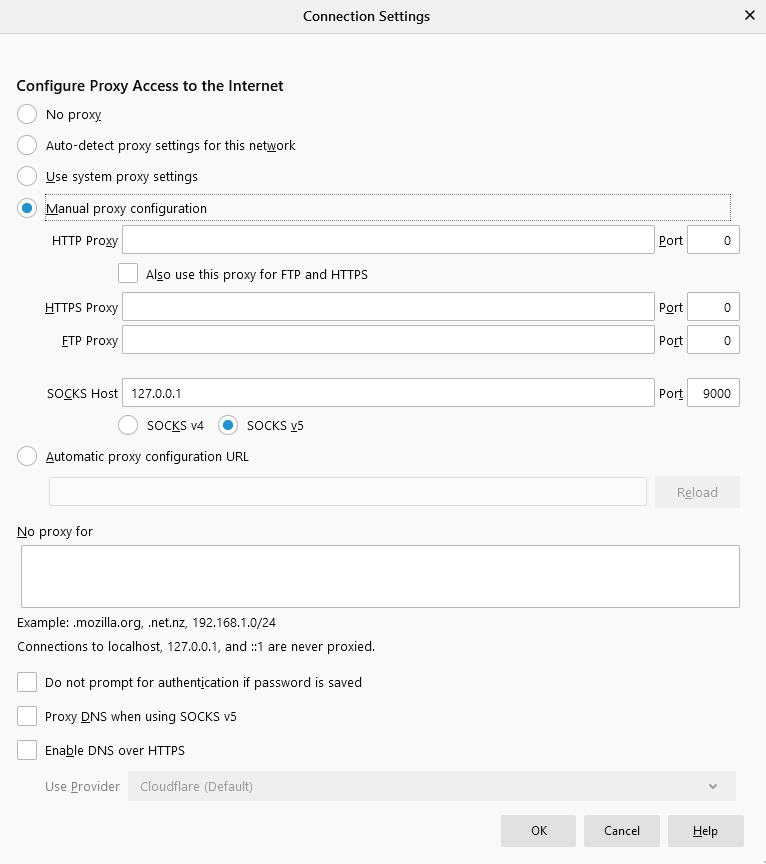This screenshot has height=864, width=766.
Task: Confirm settings with the OK button
Action: 538,831
